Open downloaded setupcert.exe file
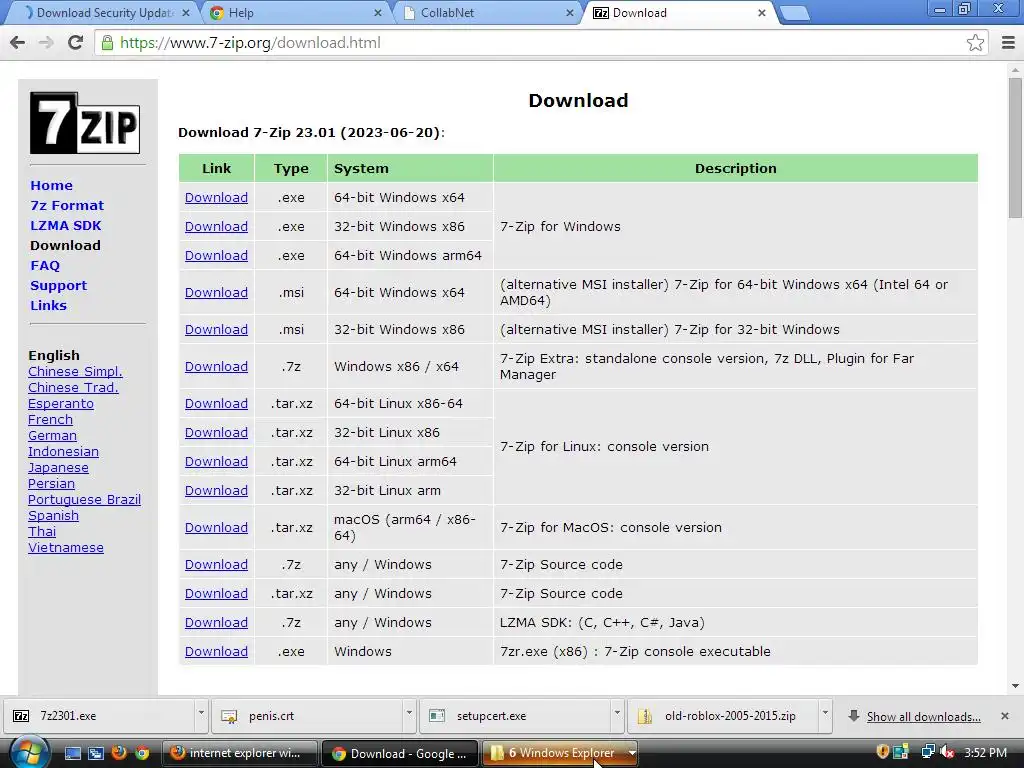The height and width of the screenshot is (768, 1024). [x=515, y=716]
